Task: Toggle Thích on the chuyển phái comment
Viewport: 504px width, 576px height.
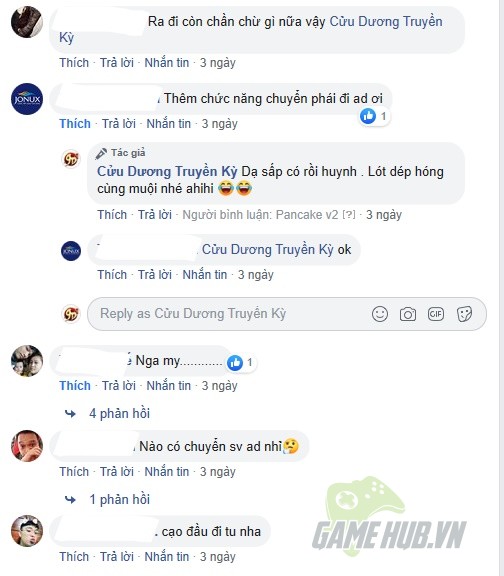Action: click(x=75, y=124)
